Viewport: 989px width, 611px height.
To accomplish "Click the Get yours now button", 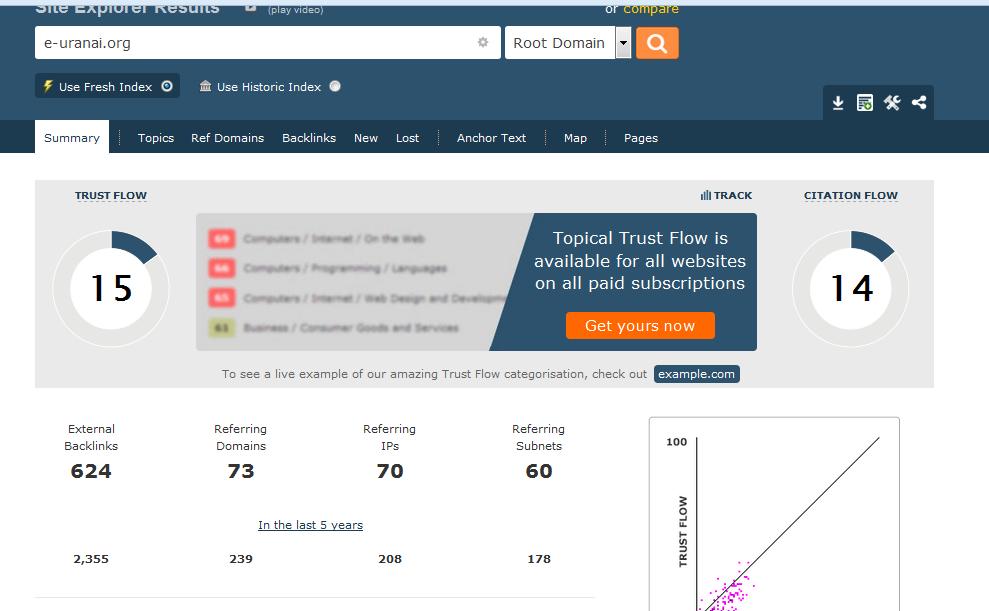I will click(x=640, y=325).
